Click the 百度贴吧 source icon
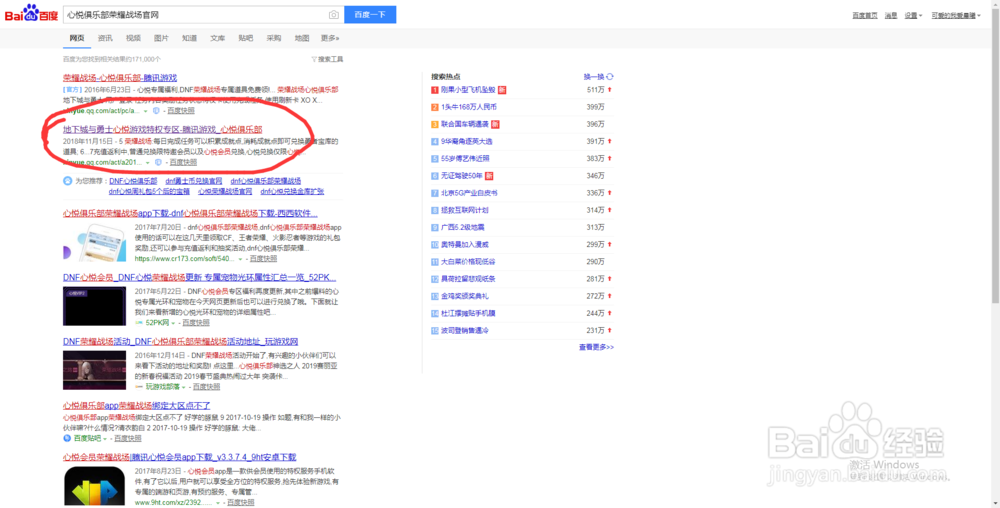 67,439
